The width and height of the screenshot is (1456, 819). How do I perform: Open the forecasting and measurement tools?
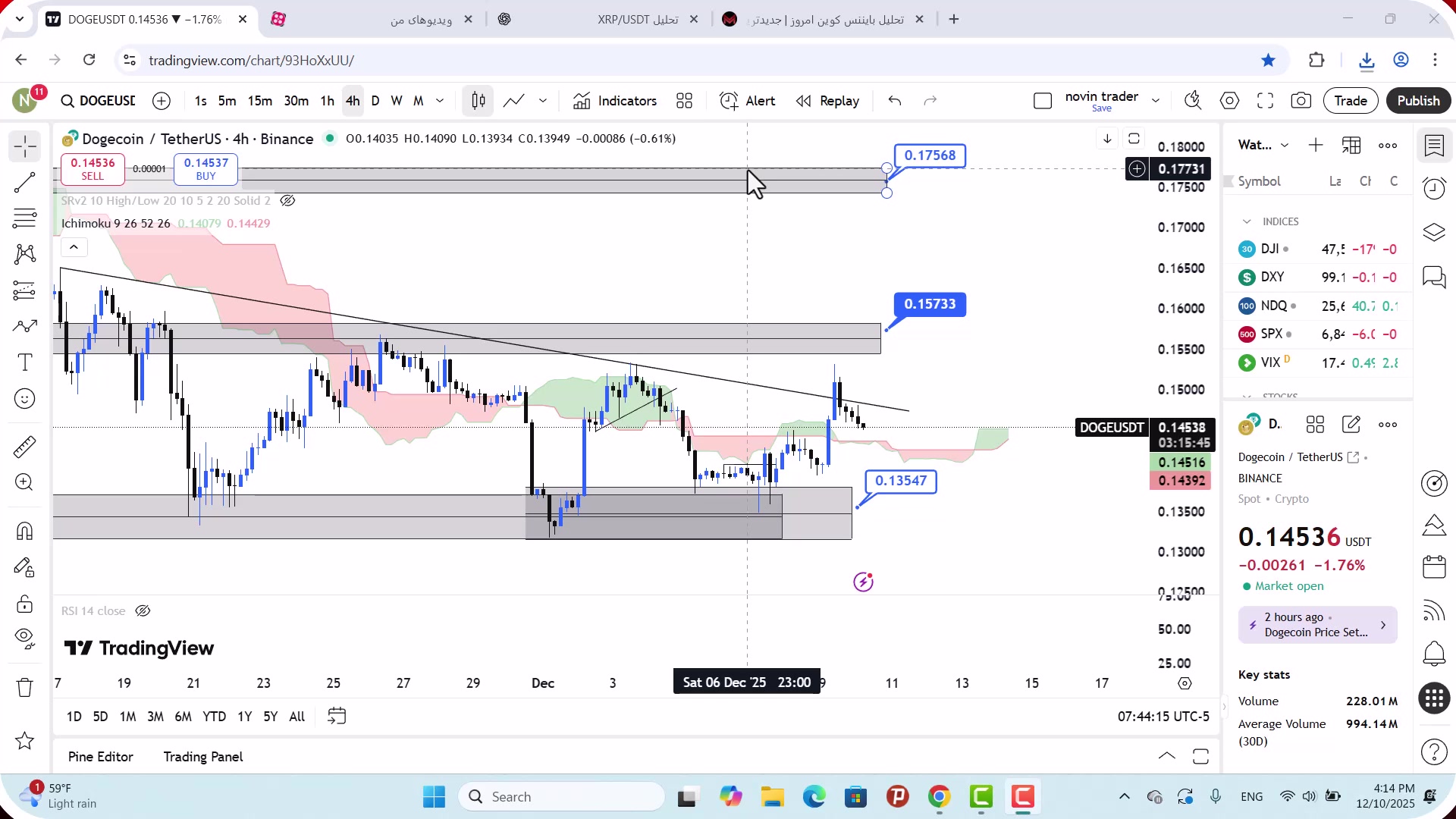[x=25, y=290]
